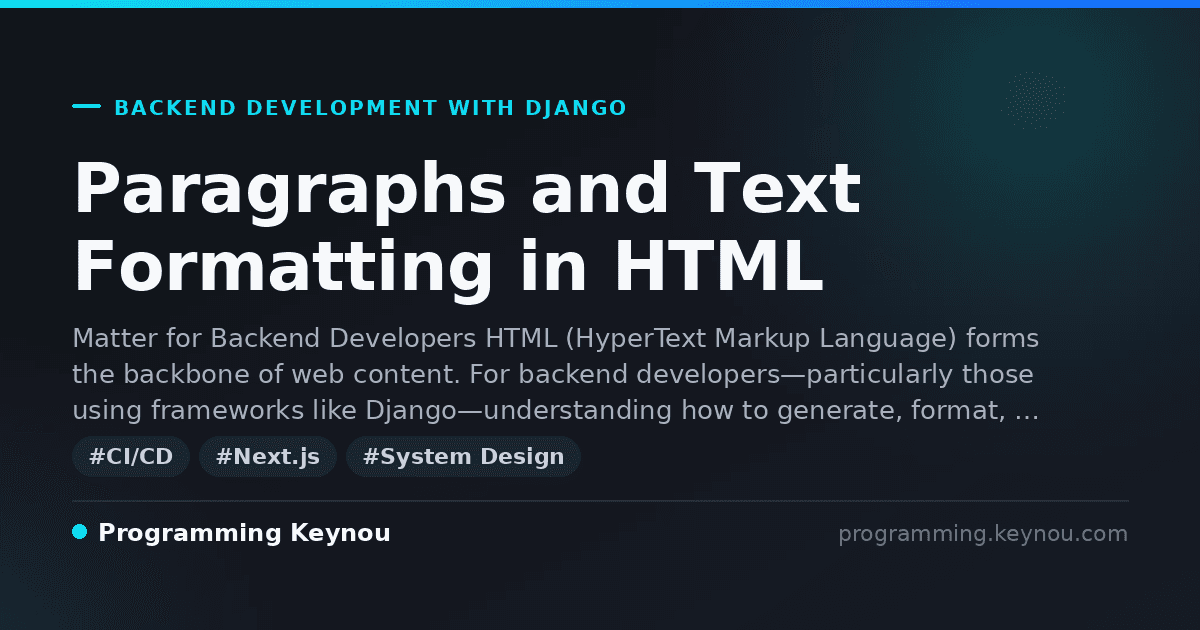Click the #CI/CD tag
The width and height of the screenshot is (1200, 630).
[x=131, y=457]
